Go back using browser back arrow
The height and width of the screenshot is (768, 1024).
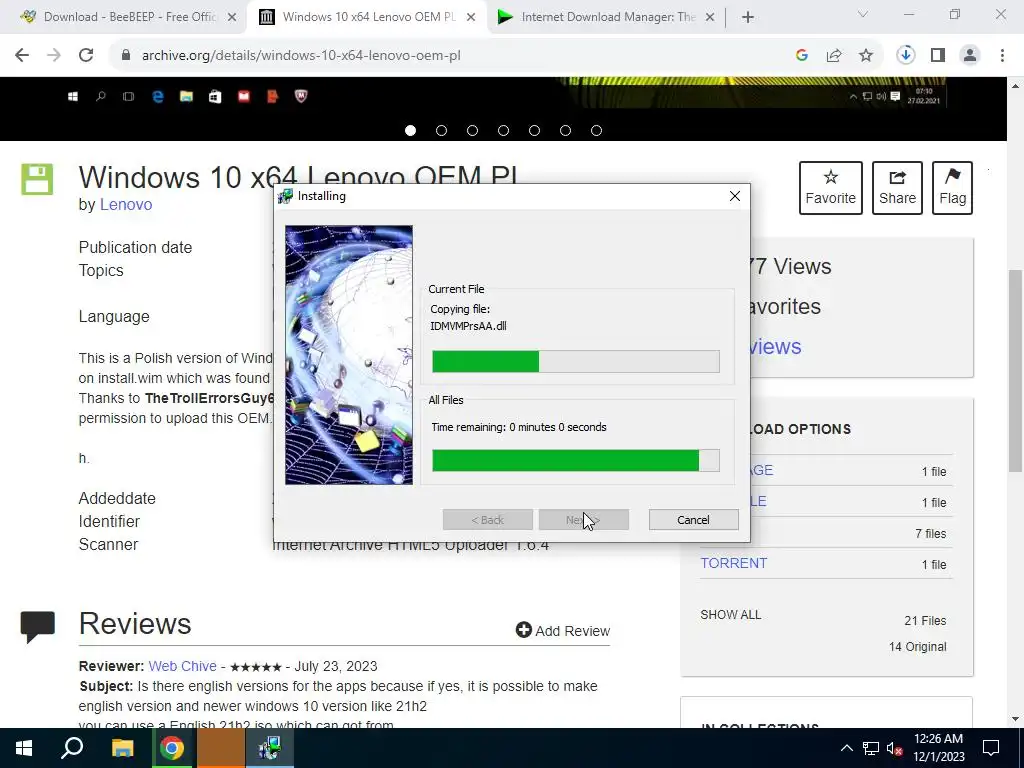pyautogui.click(x=22, y=56)
